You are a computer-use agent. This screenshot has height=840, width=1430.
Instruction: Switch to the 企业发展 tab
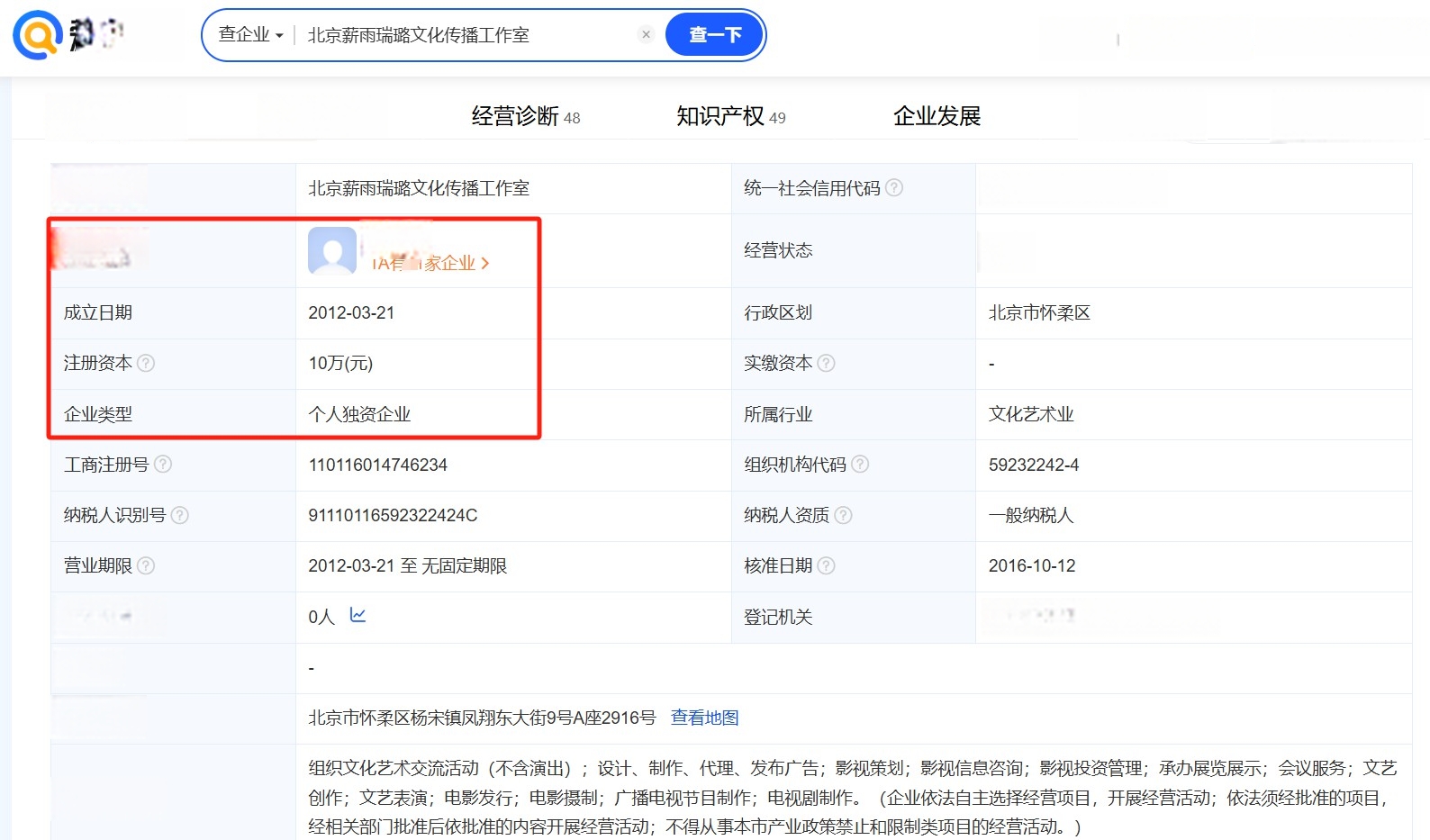(x=937, y=116)
